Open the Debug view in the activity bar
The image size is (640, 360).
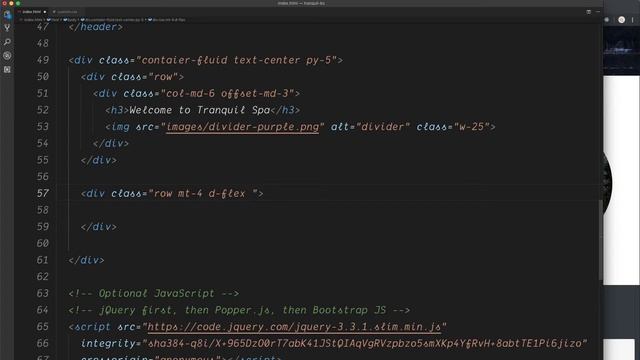(x=7, y=56)
